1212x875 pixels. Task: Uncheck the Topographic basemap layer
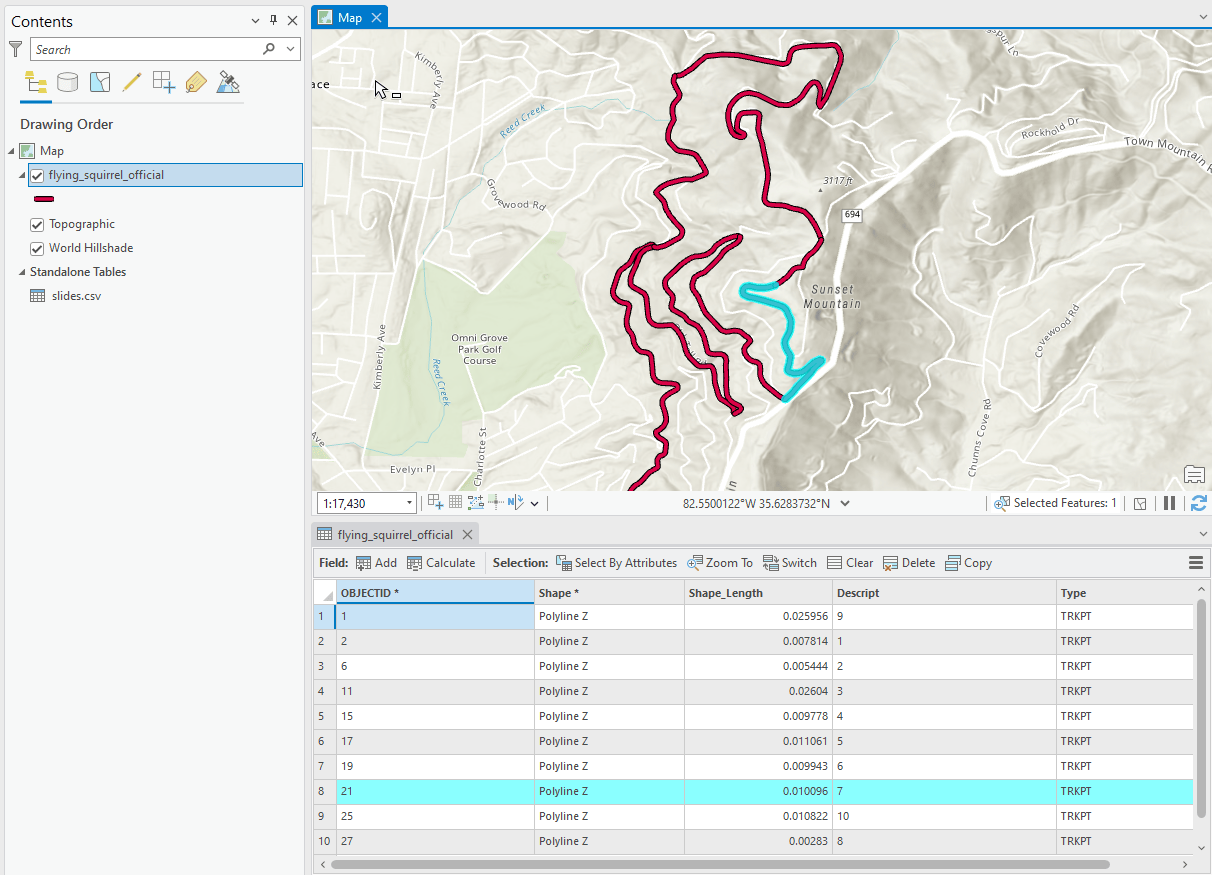[x=37, y=223]
